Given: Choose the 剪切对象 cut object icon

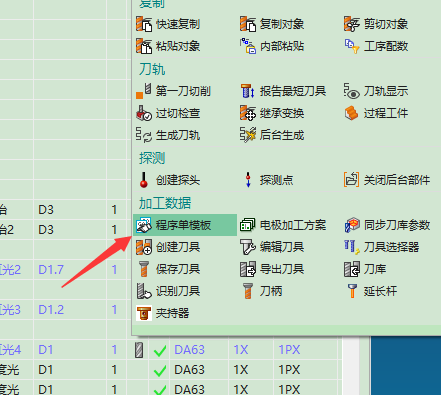Looking at the screenshot, I should 352,24.
